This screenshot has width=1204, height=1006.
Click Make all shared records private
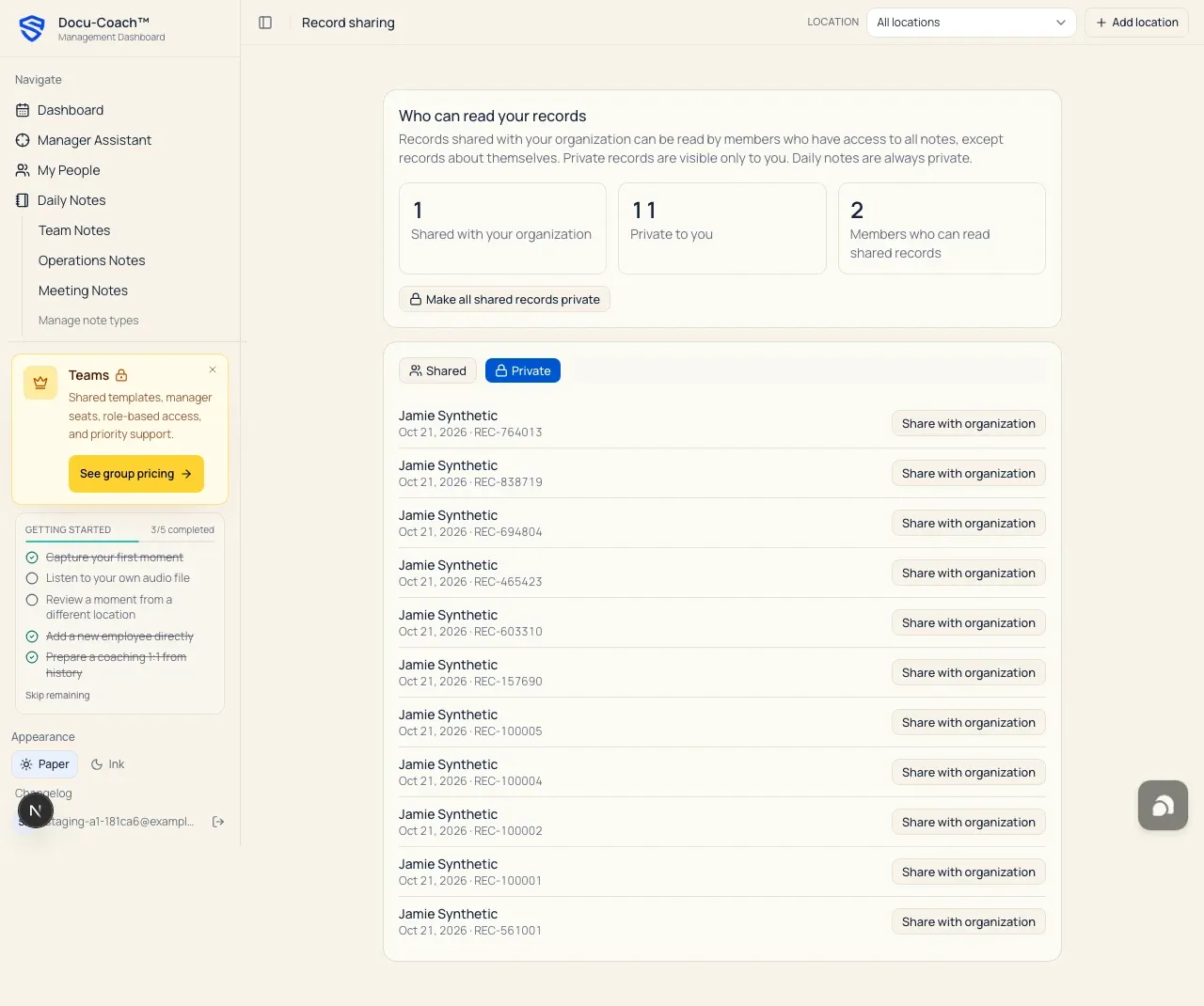tap(504, 299)
